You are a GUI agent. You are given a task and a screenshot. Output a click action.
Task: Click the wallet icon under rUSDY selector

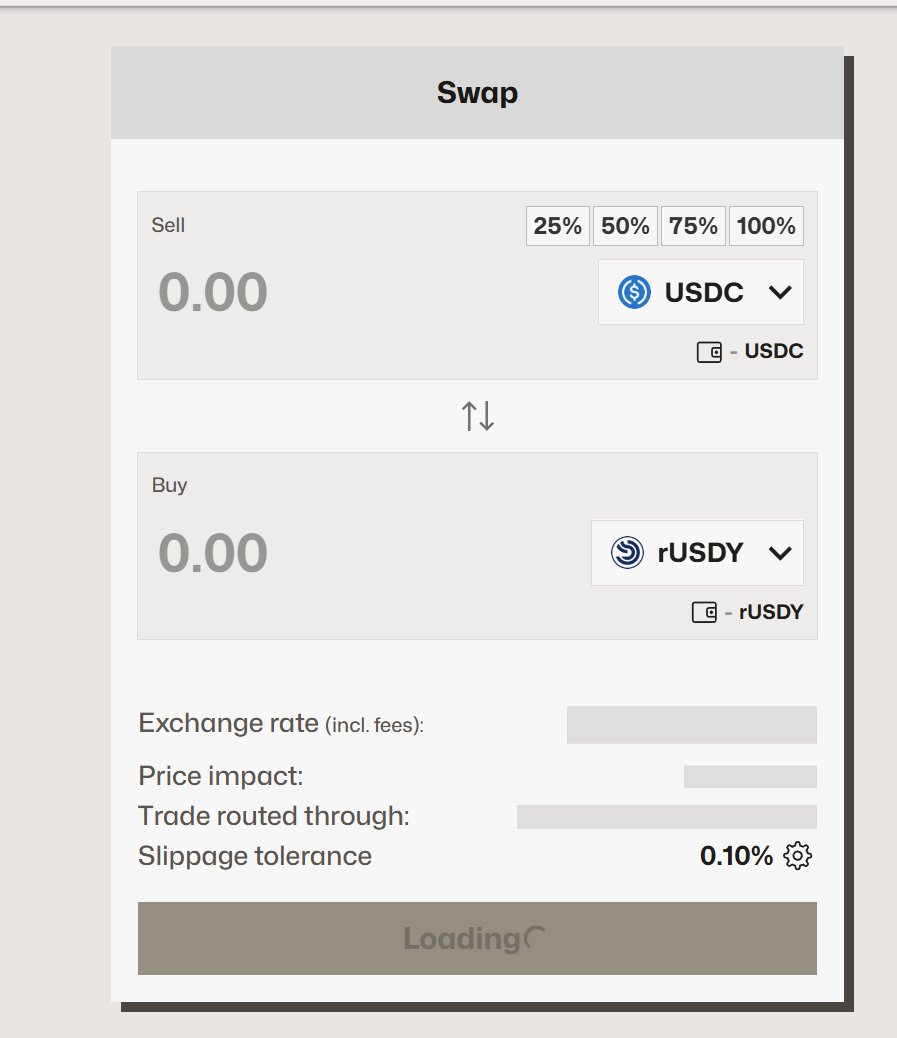tap(704, 612)
